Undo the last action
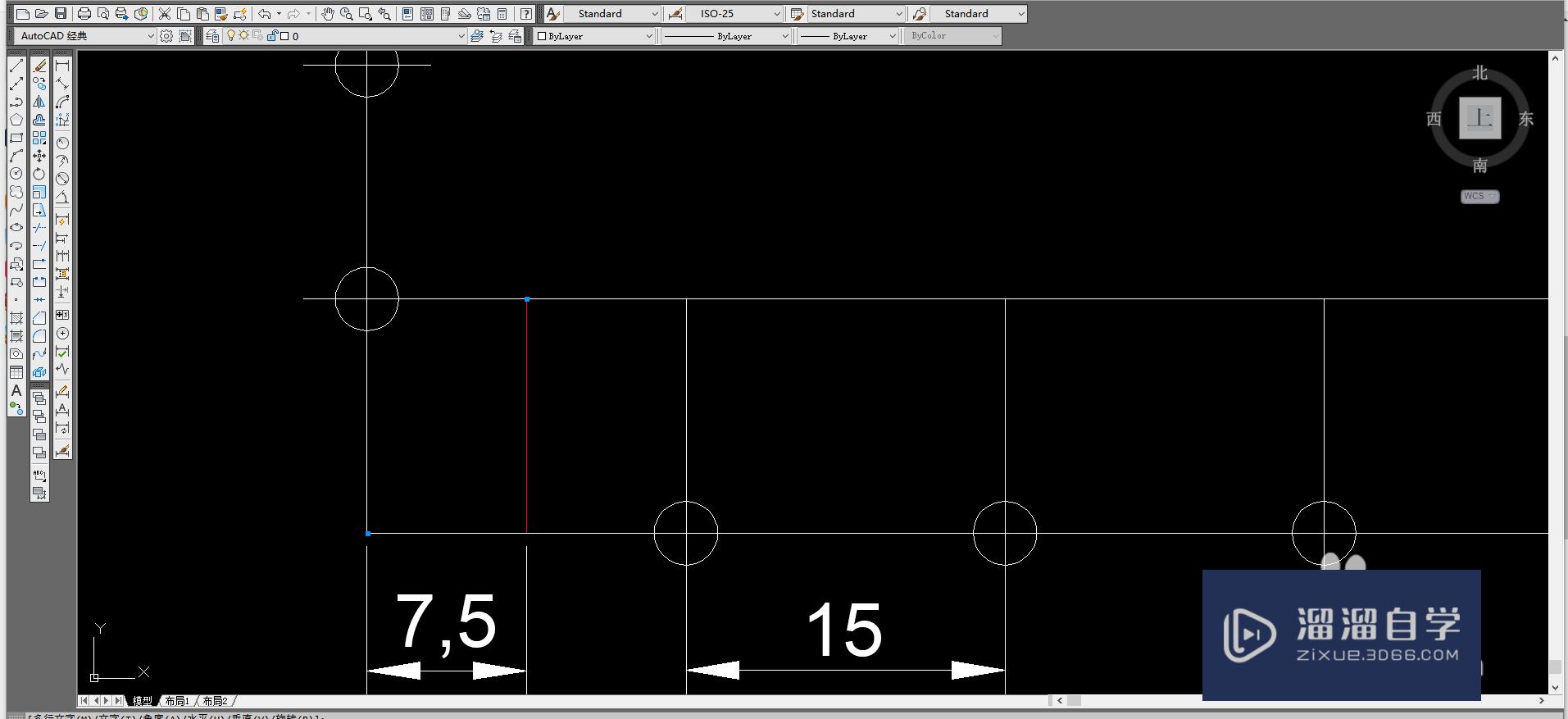 264,14
